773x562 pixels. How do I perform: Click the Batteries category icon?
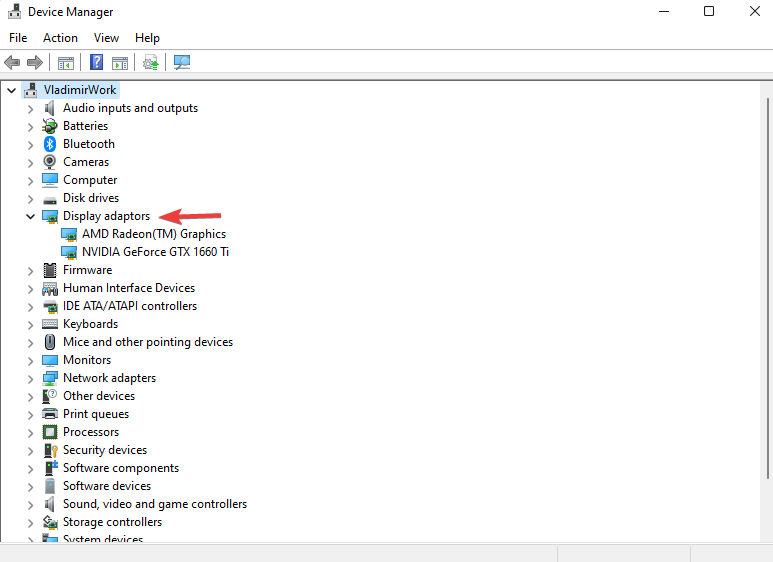click(50, 126)
